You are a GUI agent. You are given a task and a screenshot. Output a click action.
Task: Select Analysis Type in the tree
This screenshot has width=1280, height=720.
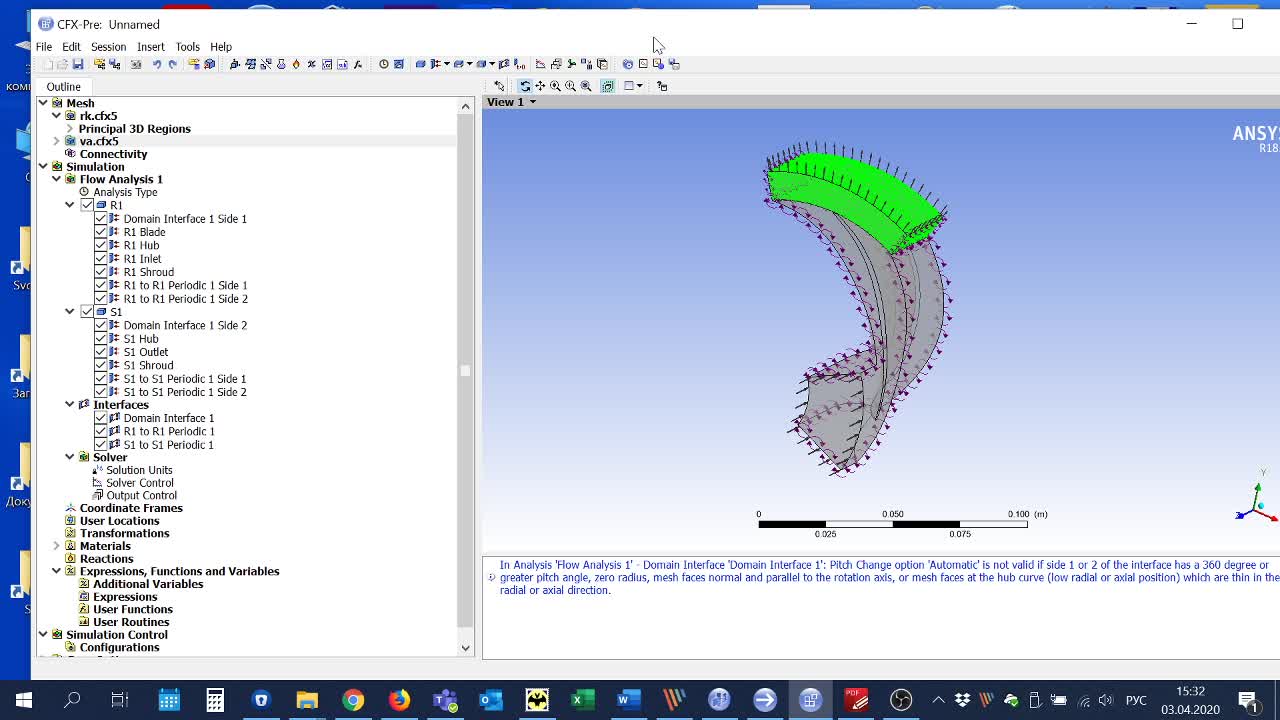(x=125, y=192)
